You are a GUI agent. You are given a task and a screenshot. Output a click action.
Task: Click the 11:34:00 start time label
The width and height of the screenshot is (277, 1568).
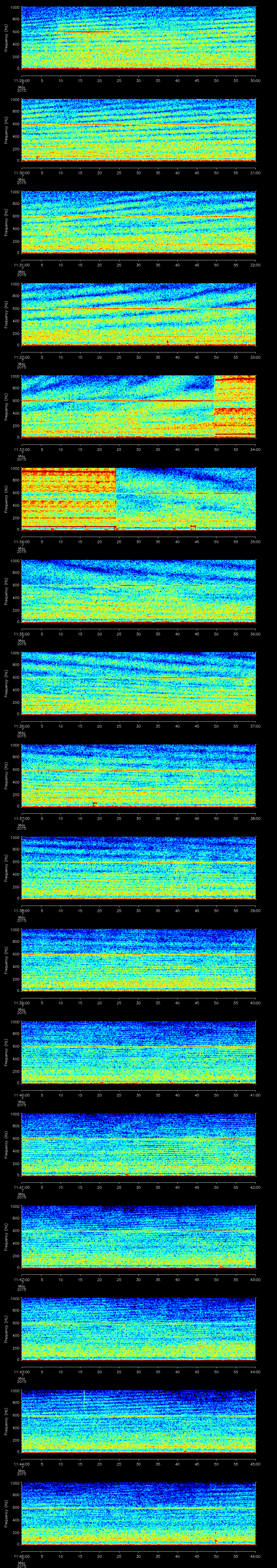point(21,542)
